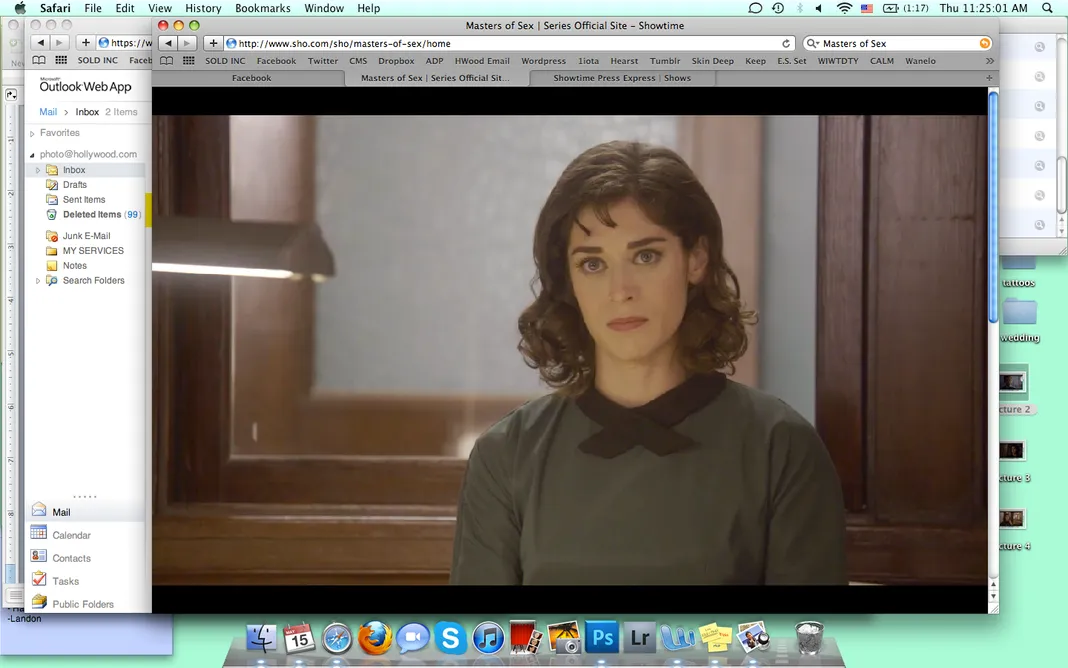Open the reading list book icon in Showtime window
This screenshot has width=1068, height=668.
167,61
